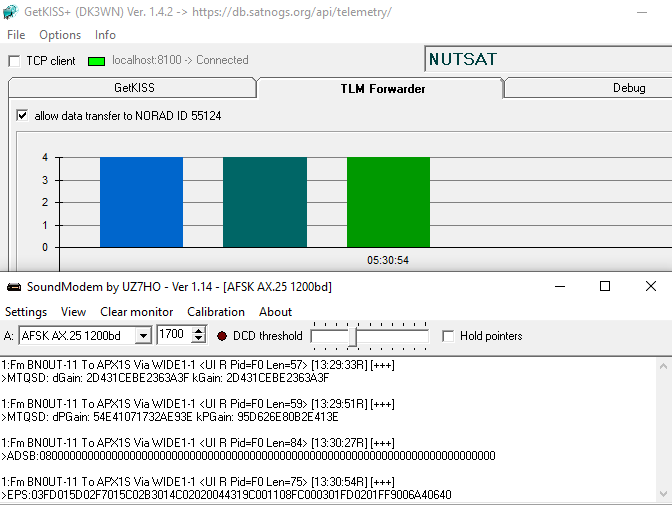This screenshot has height=505, width=672.
Task: Open the About menu in SoundModem
Action: [276, 312]
